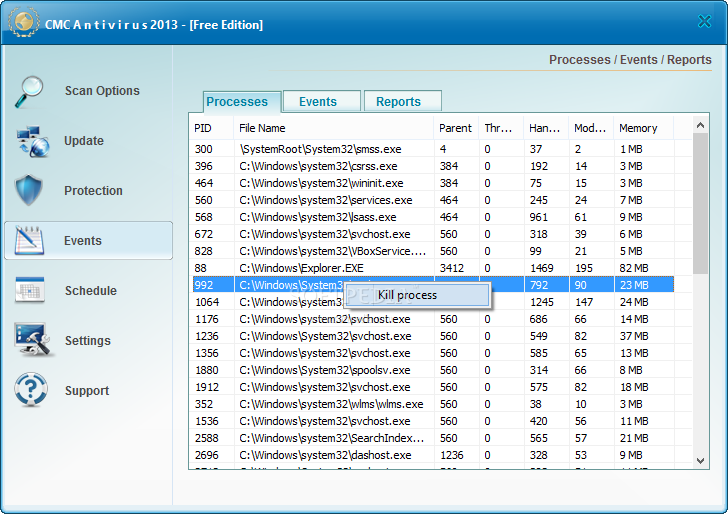The width and height of the screenshot is (728, 514).
Task: Sort by the PID column header
Action: coord(211,128)
